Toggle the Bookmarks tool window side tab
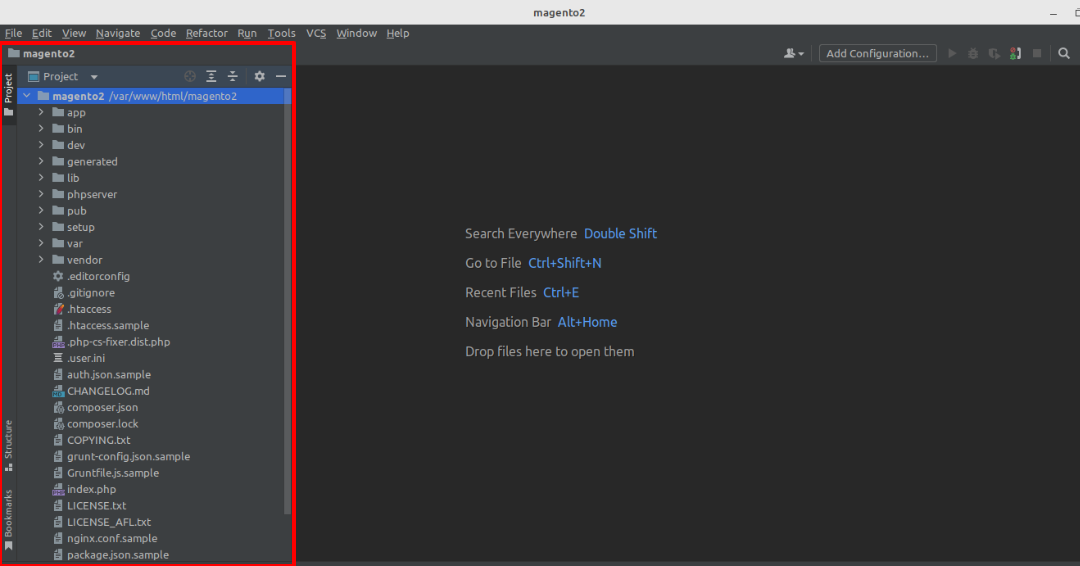The image size is (1080, 566). pyautogui.click(x=8, y=520)
